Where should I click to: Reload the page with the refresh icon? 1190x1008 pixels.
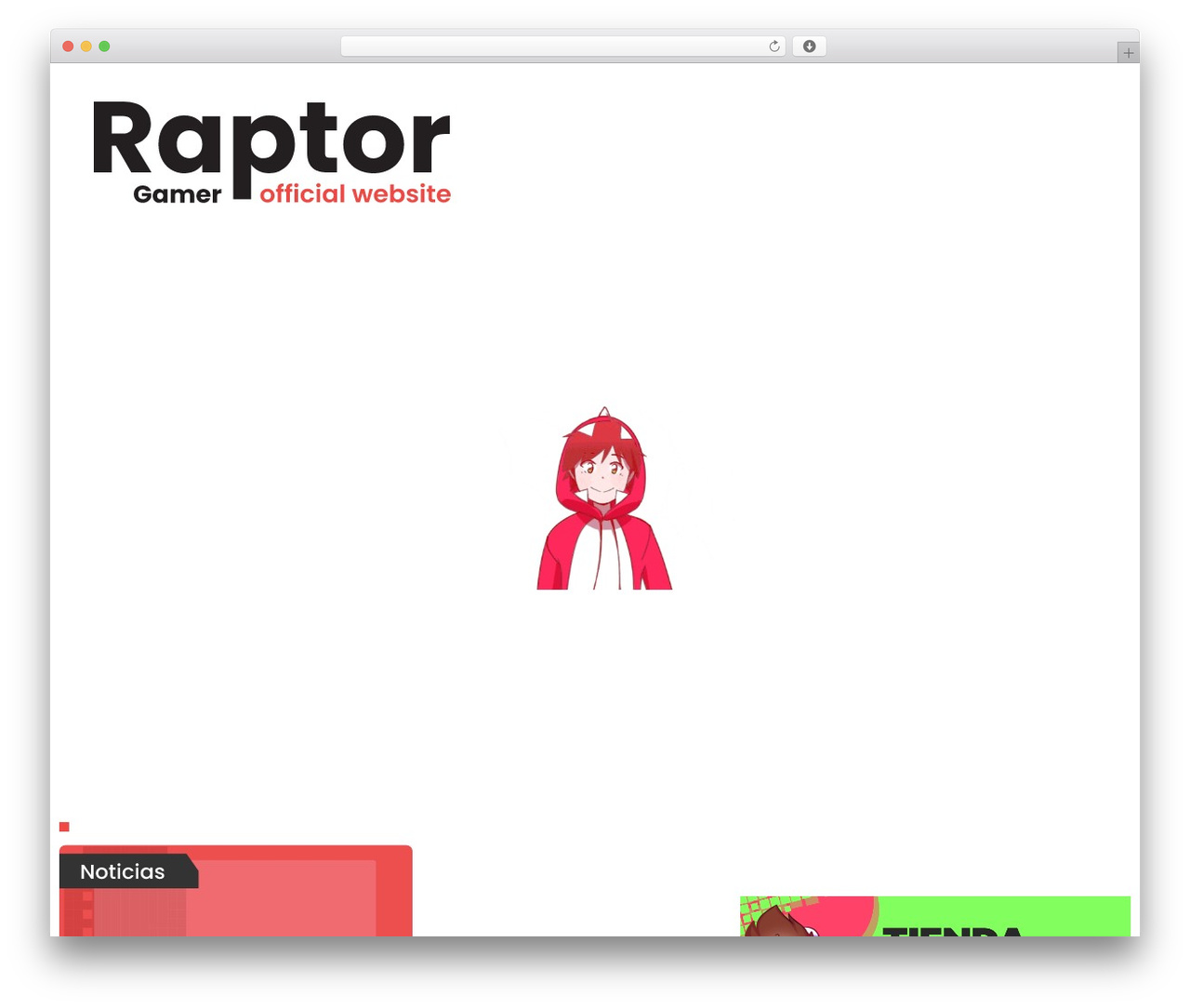tap(773, 46)
